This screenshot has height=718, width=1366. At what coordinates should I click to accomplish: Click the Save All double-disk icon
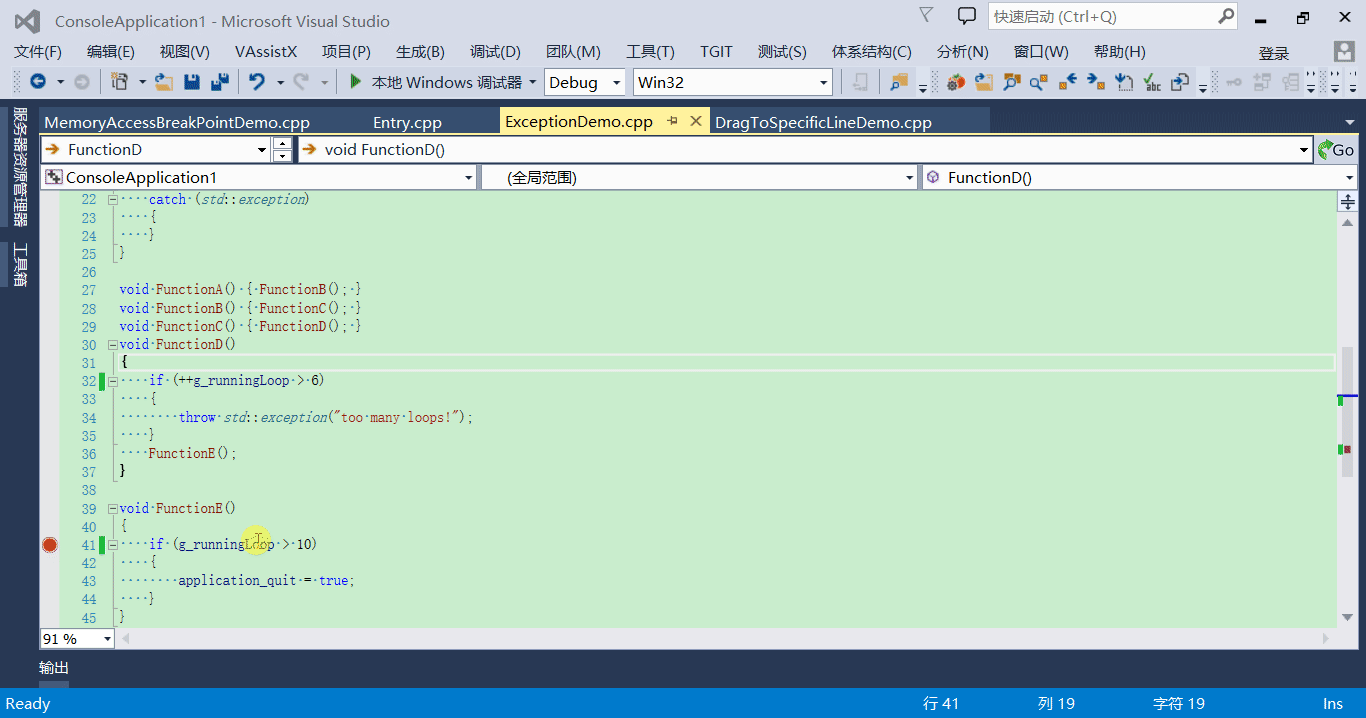coord(220,82)
